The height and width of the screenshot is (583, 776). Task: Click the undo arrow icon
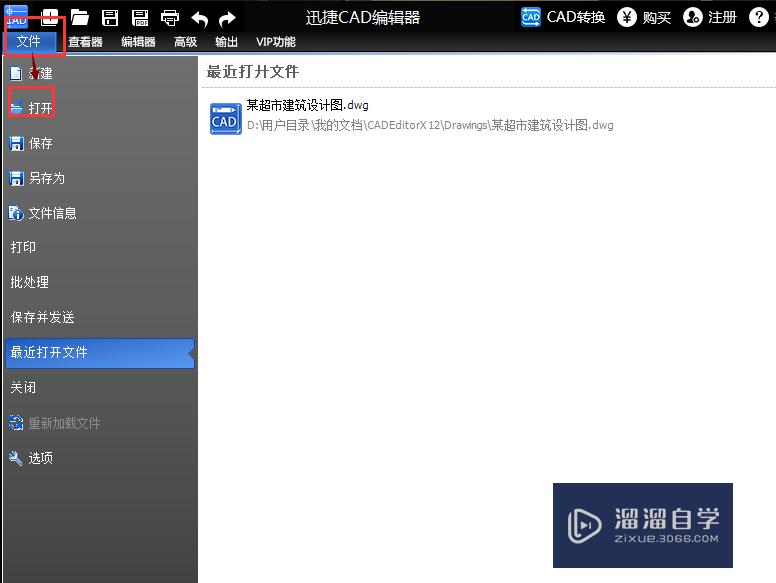pos(199,19)
